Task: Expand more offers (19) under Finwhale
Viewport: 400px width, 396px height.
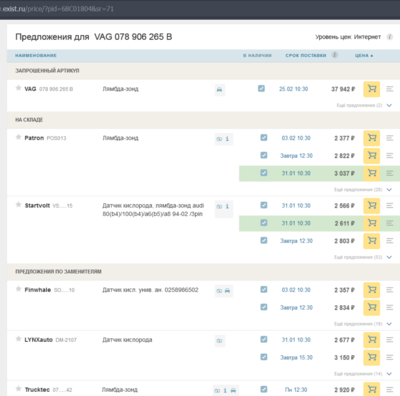Action: tap(363, 324)
